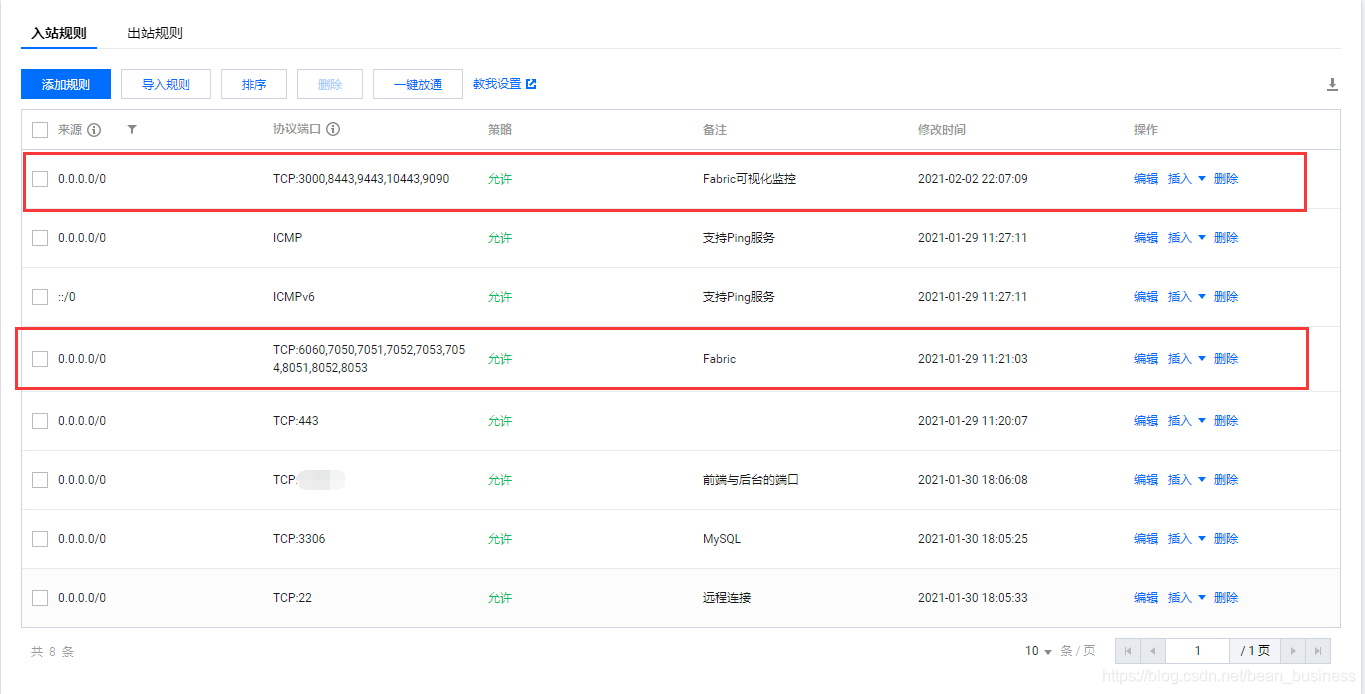
Task: Click 删除 for the ICMP rule
Action: tap(1226, 238)
